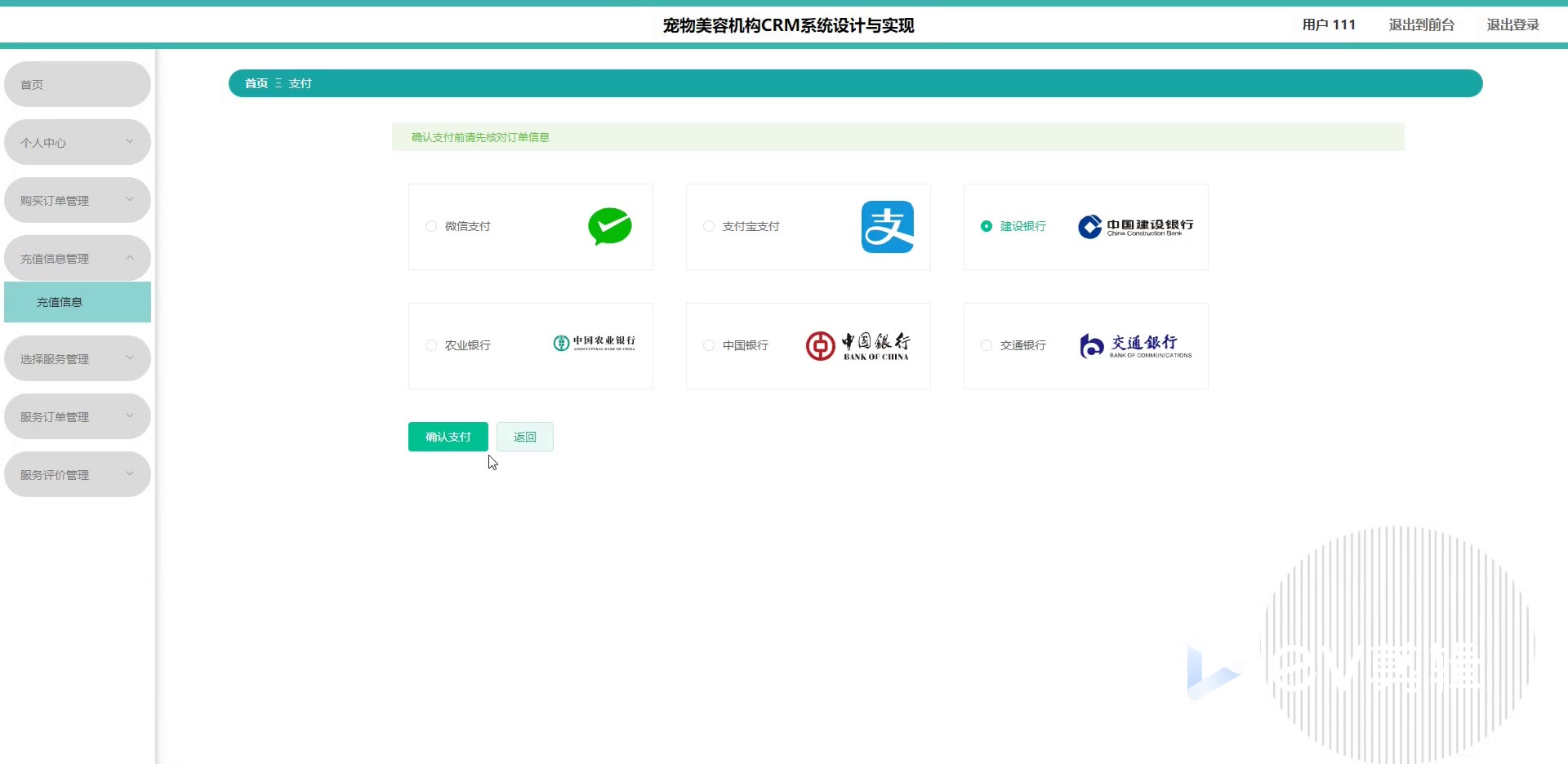1568x764 pixels.
Task: Click the Bank of China logo
Action: [857, 346]
